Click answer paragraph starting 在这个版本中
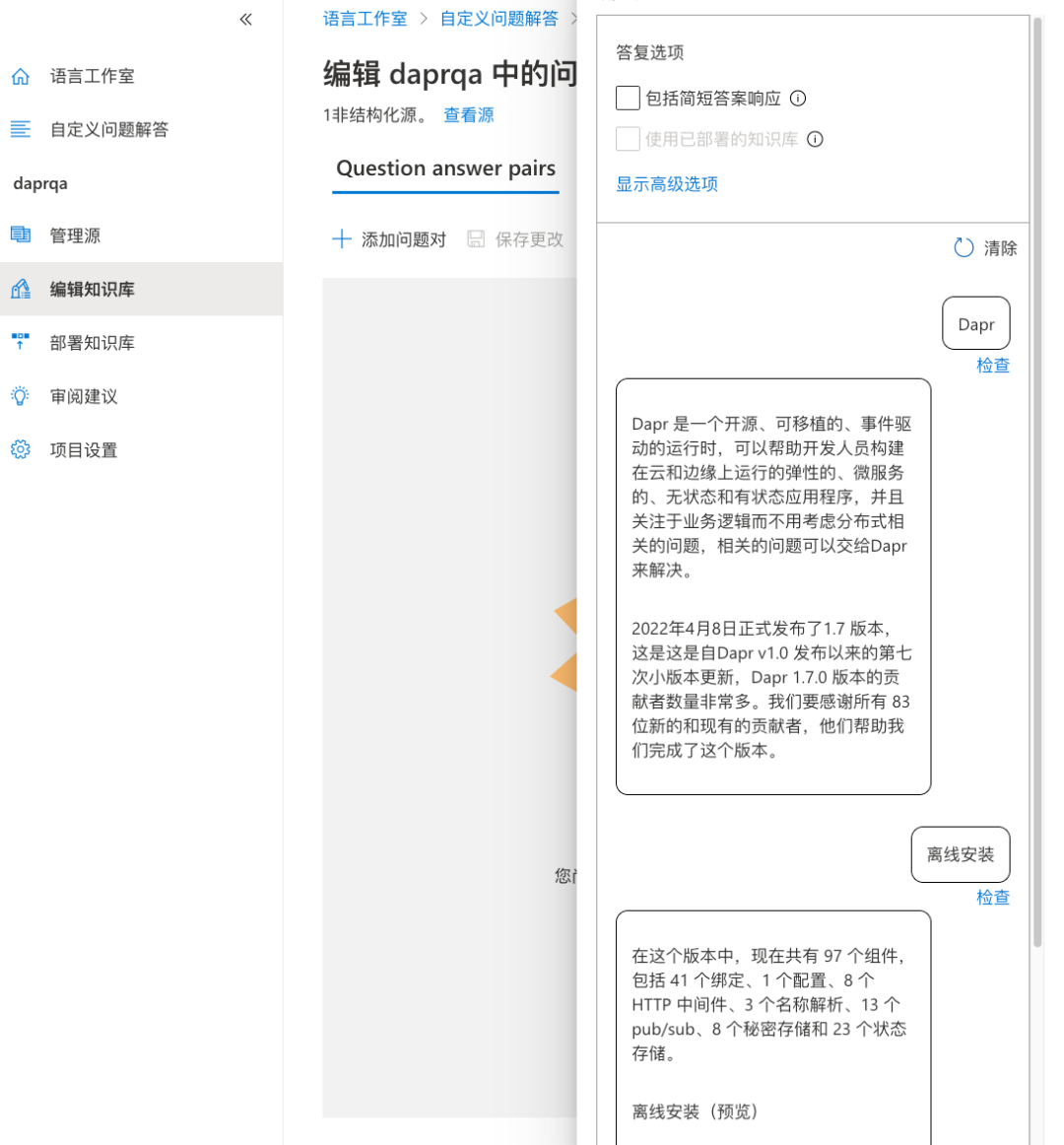 click(769, 1004)
